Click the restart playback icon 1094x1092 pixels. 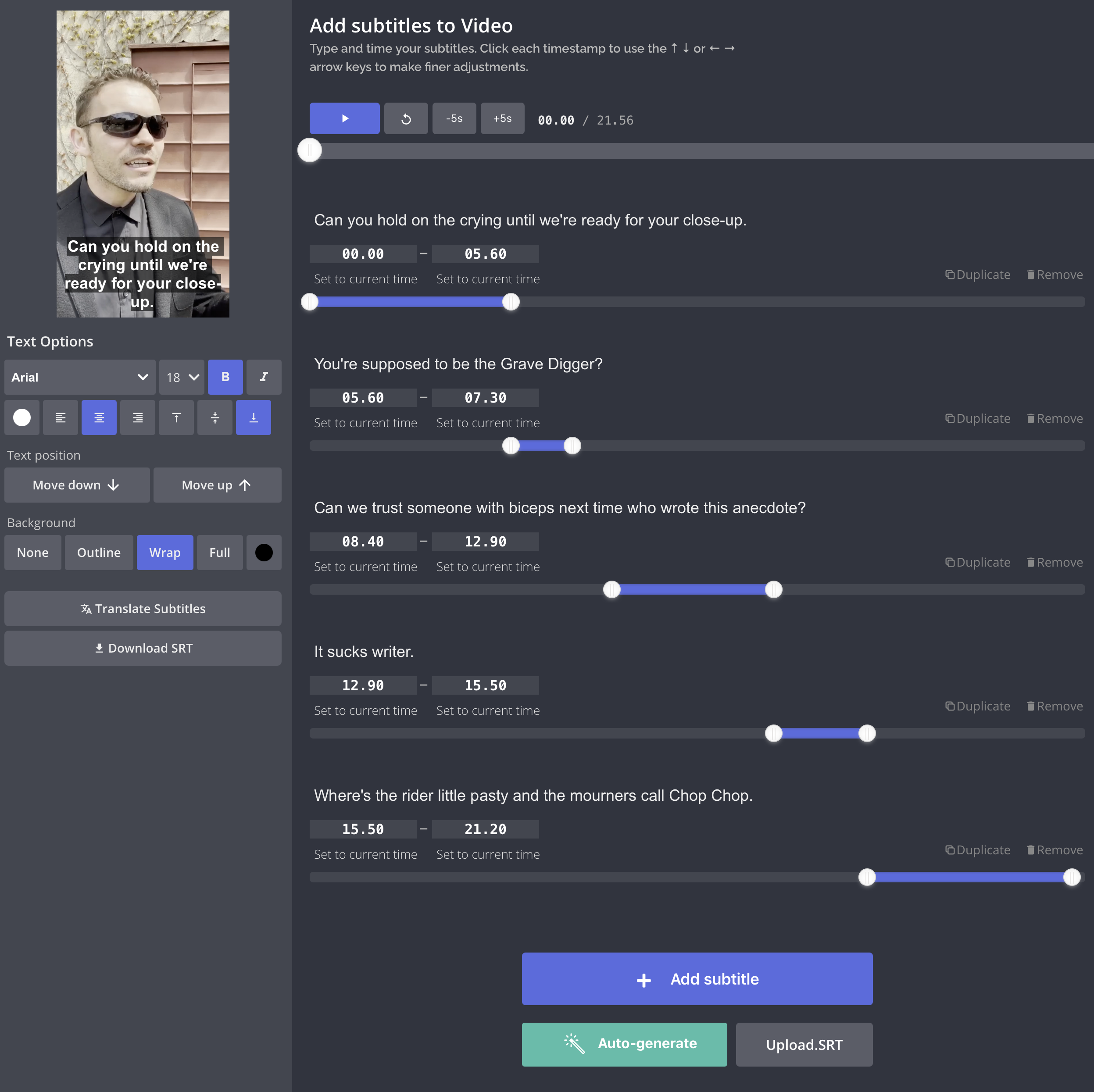(405, 118)
